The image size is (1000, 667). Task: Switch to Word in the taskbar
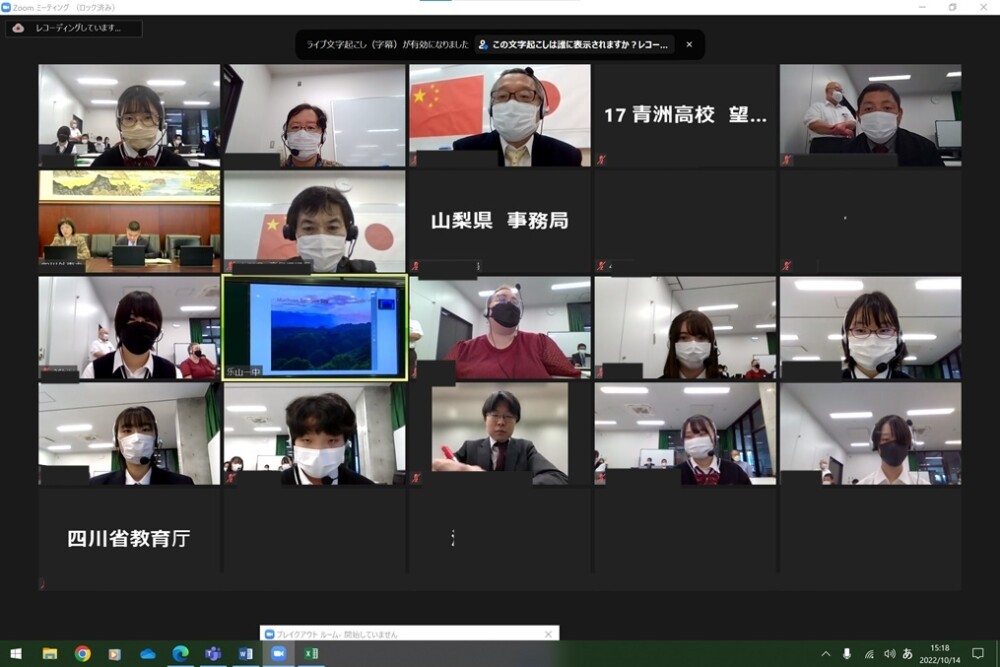pos(246,654)
